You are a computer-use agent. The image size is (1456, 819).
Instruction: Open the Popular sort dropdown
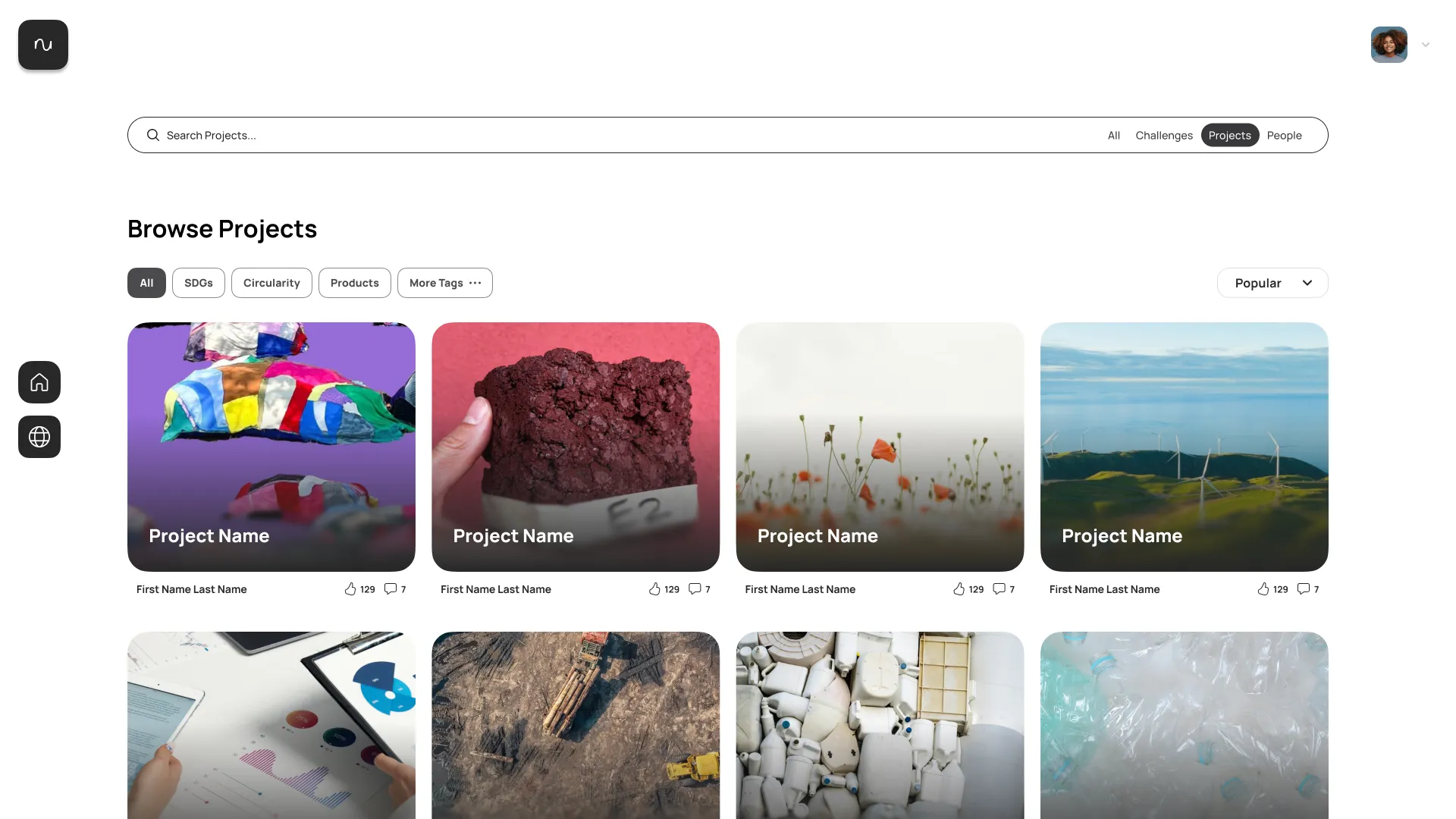[x=1272, y=283]
